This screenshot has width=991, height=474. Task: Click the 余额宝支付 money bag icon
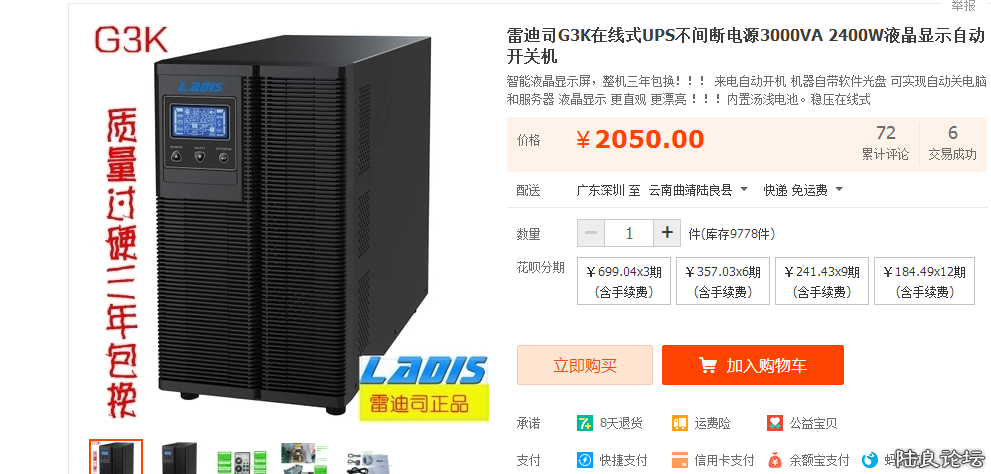coord(775,459)
